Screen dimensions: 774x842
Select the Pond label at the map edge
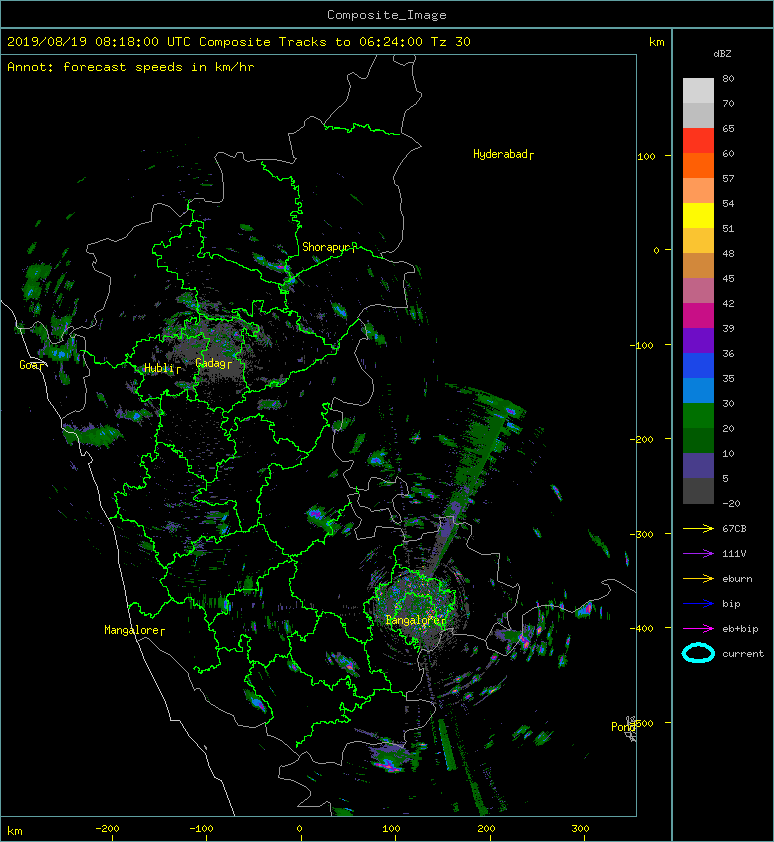click(623, 727)
